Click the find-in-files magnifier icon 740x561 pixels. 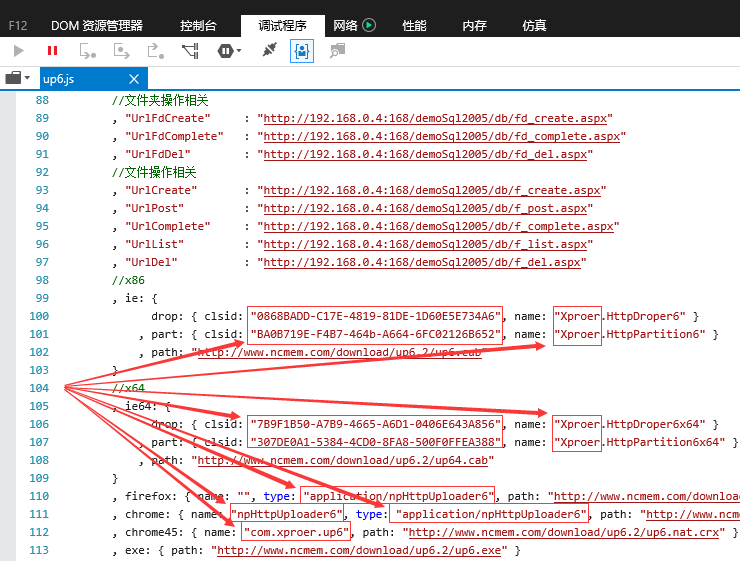coord(337,50)
